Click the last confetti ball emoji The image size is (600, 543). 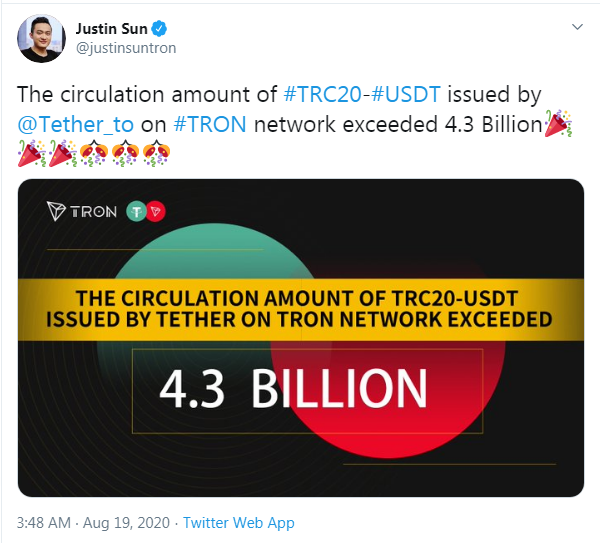[x=156, y=153]
